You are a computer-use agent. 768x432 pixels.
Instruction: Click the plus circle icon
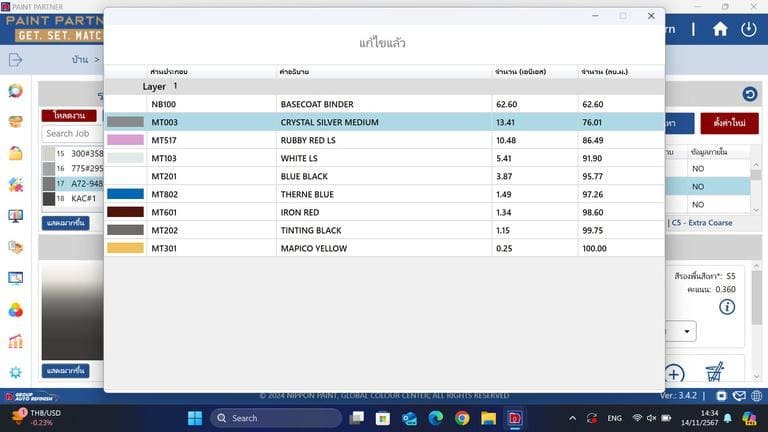[675, 374]
